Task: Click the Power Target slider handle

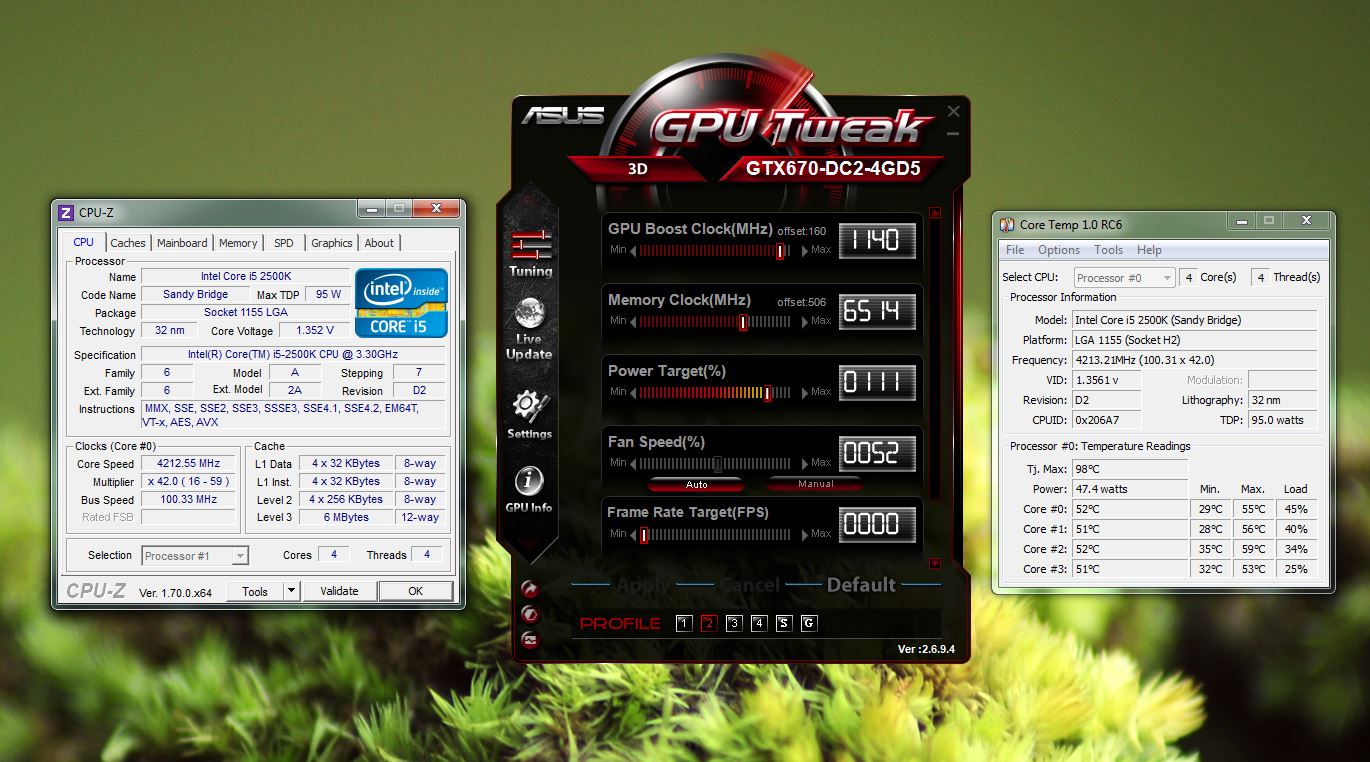Action: coord(767,392)
